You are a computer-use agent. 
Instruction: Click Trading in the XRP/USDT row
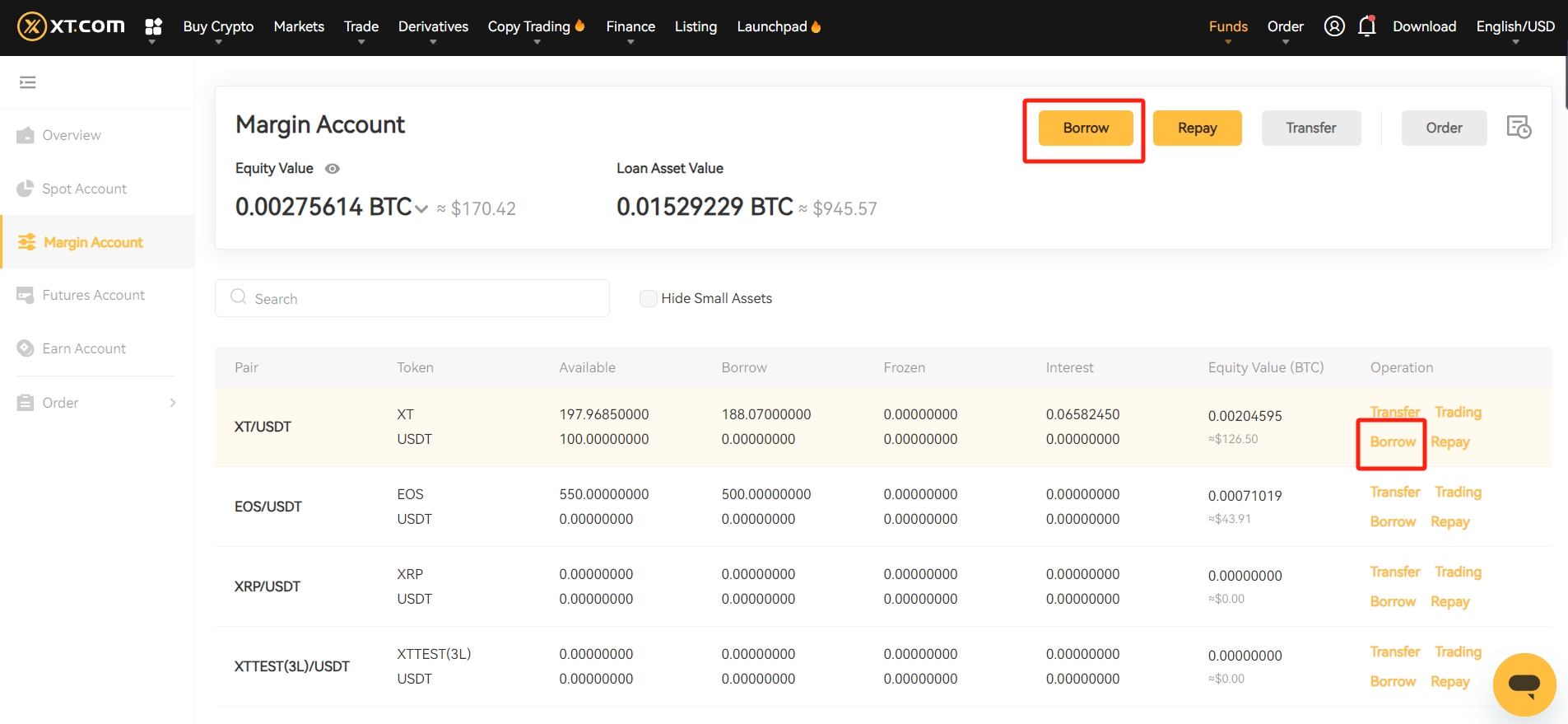pyautogui.click(x=1458, y=572)
